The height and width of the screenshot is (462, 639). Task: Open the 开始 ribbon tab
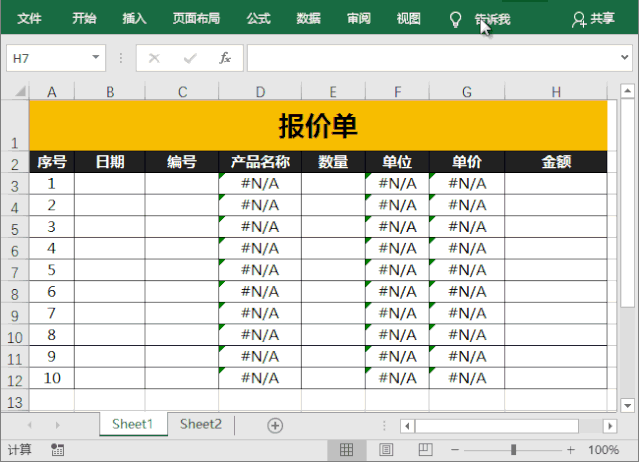pyautogui.click(x=84, y=19)
